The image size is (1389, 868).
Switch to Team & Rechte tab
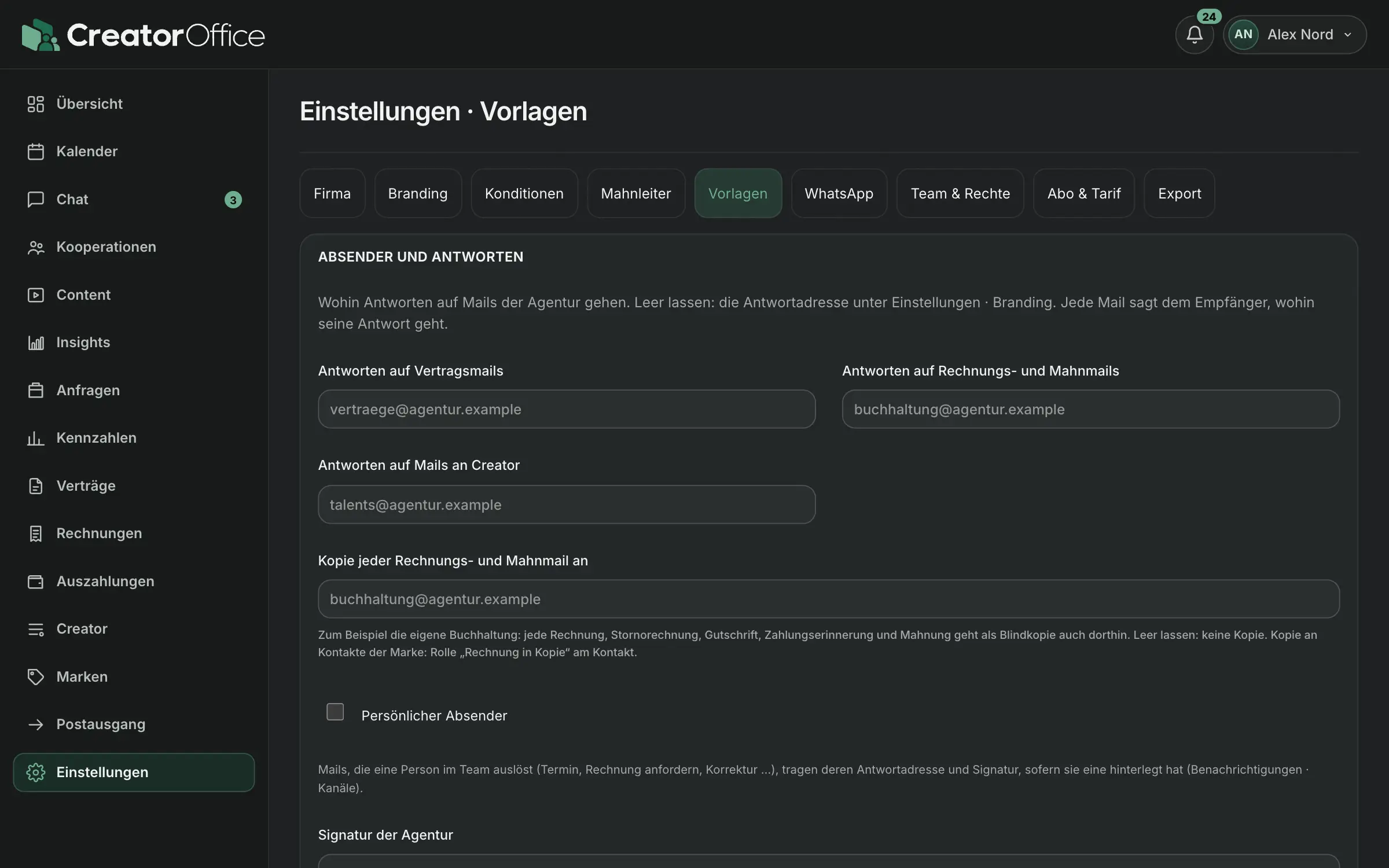point(960,193)
